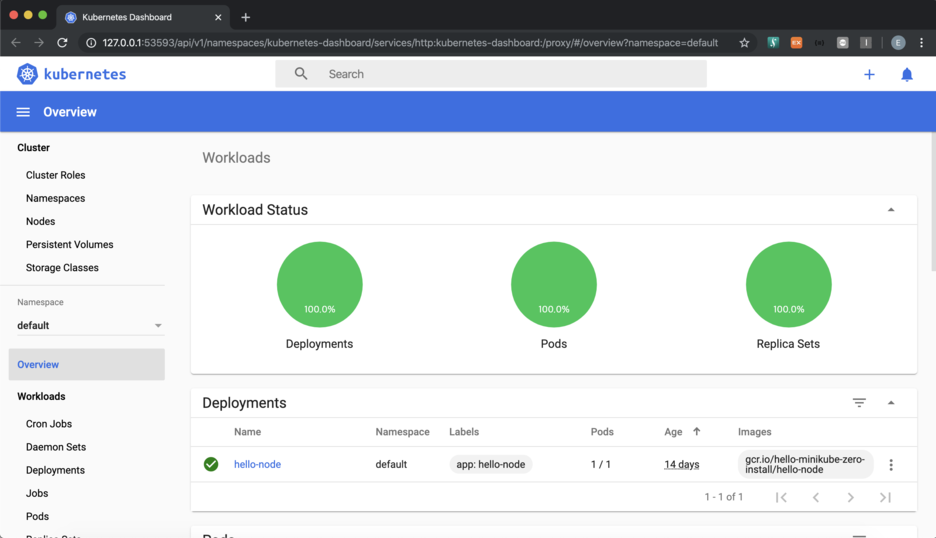The height and width of the screenshot is (538, 936).
Task: Click the Deployments green pie chart
Action: pos(319,284)
